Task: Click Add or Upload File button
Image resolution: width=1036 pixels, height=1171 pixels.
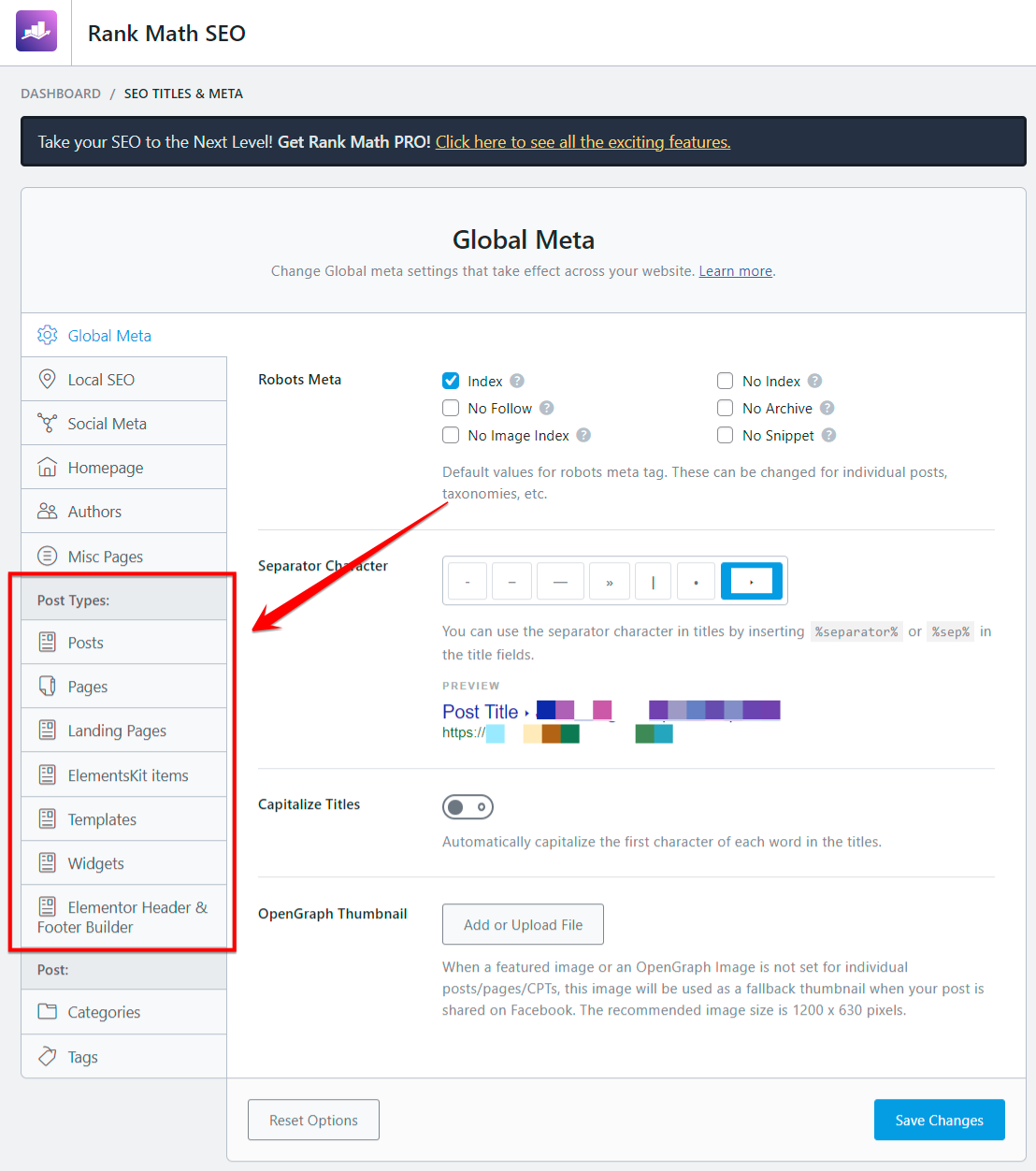Action: (523, 924)
